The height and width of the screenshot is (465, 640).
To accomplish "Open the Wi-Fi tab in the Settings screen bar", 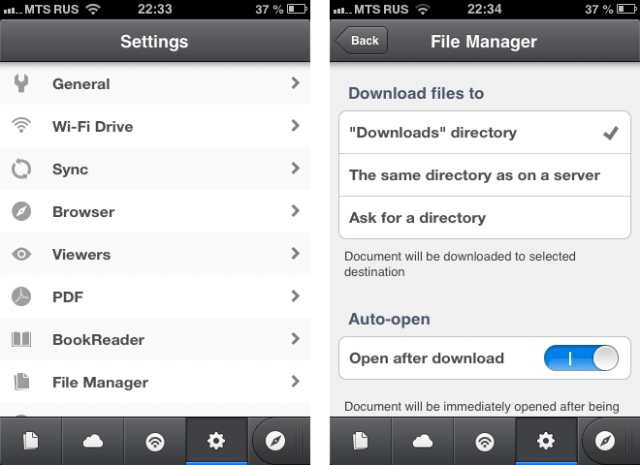I will 155,441.
